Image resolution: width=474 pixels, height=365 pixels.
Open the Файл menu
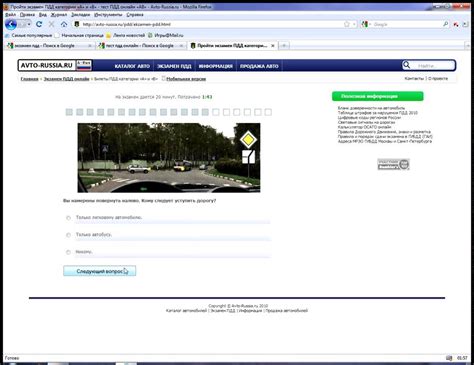tap(11, 15)
